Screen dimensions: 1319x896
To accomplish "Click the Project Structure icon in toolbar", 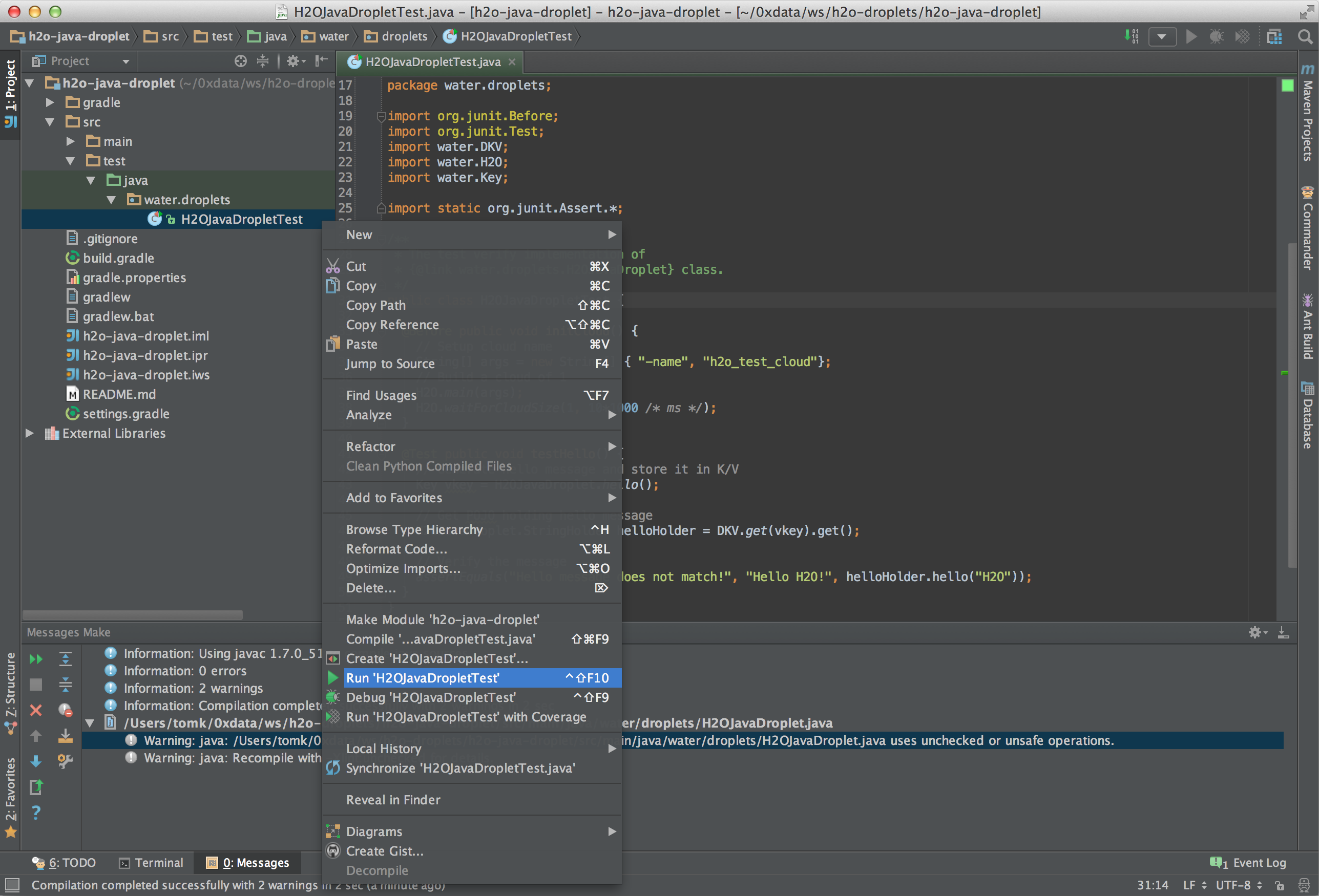I will click(1274, 37).
